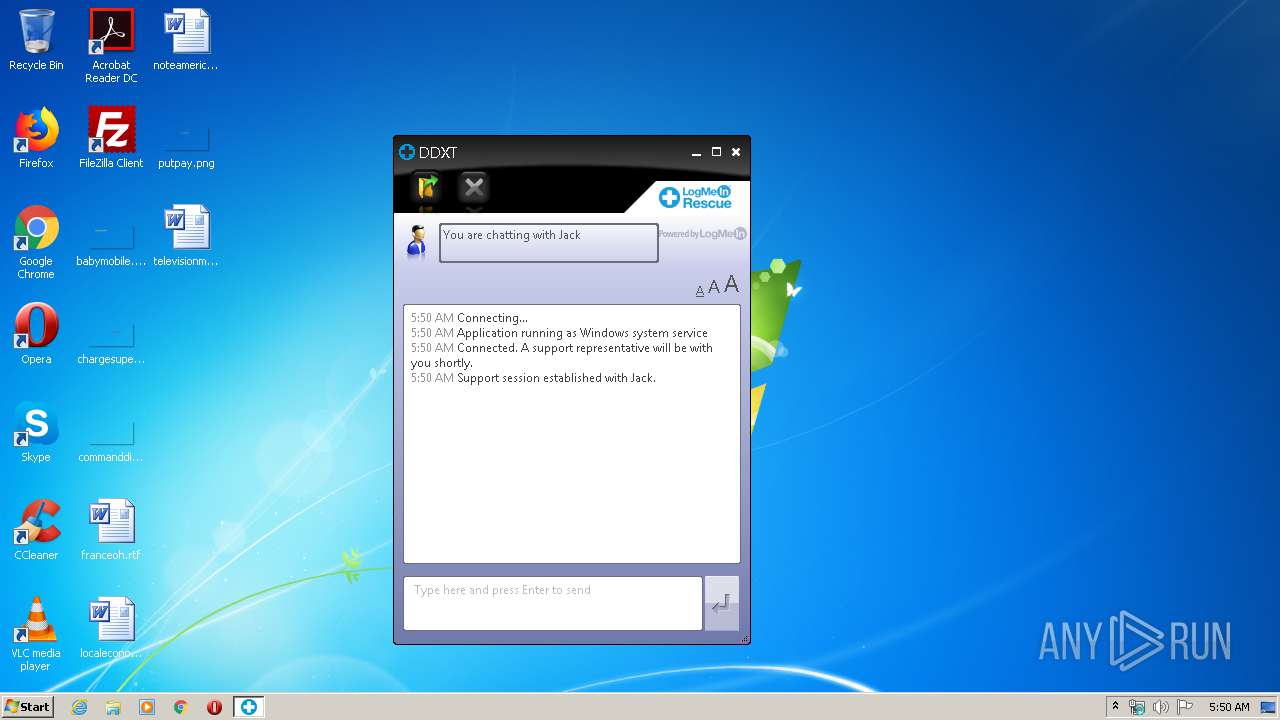
Task: Select the medium font size A
Action: click(x=714, y=288)
